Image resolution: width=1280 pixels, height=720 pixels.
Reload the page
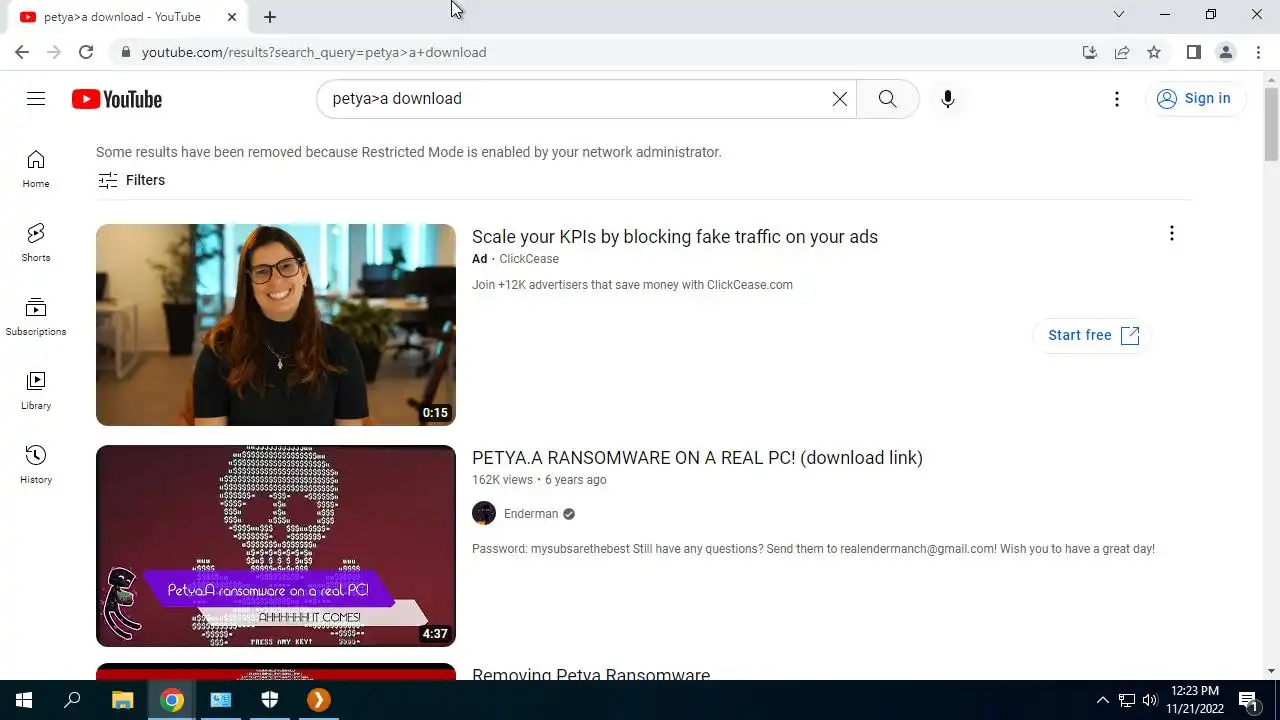86,52
